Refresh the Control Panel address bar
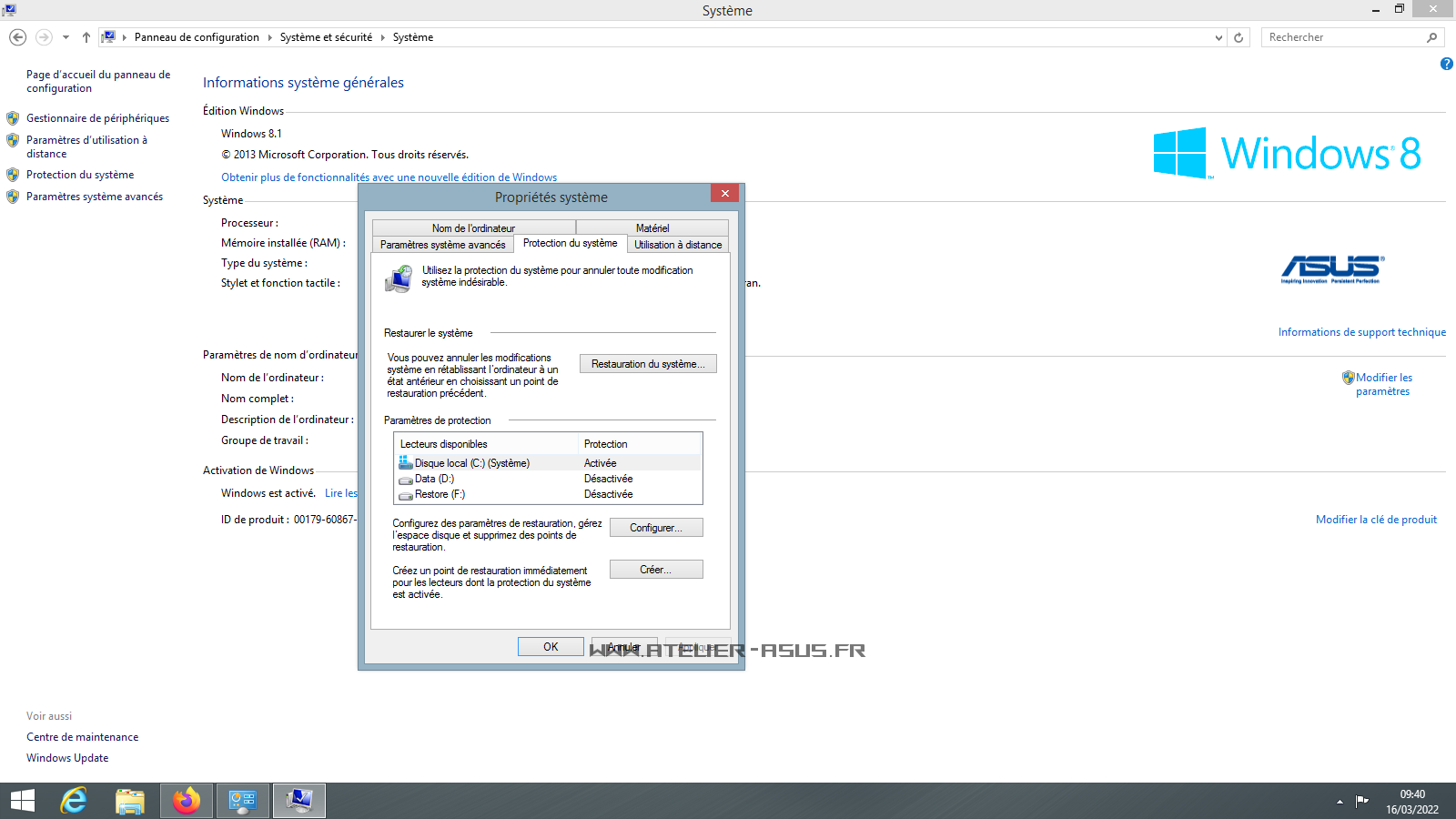1456x819 pixels. point(1239,37)
